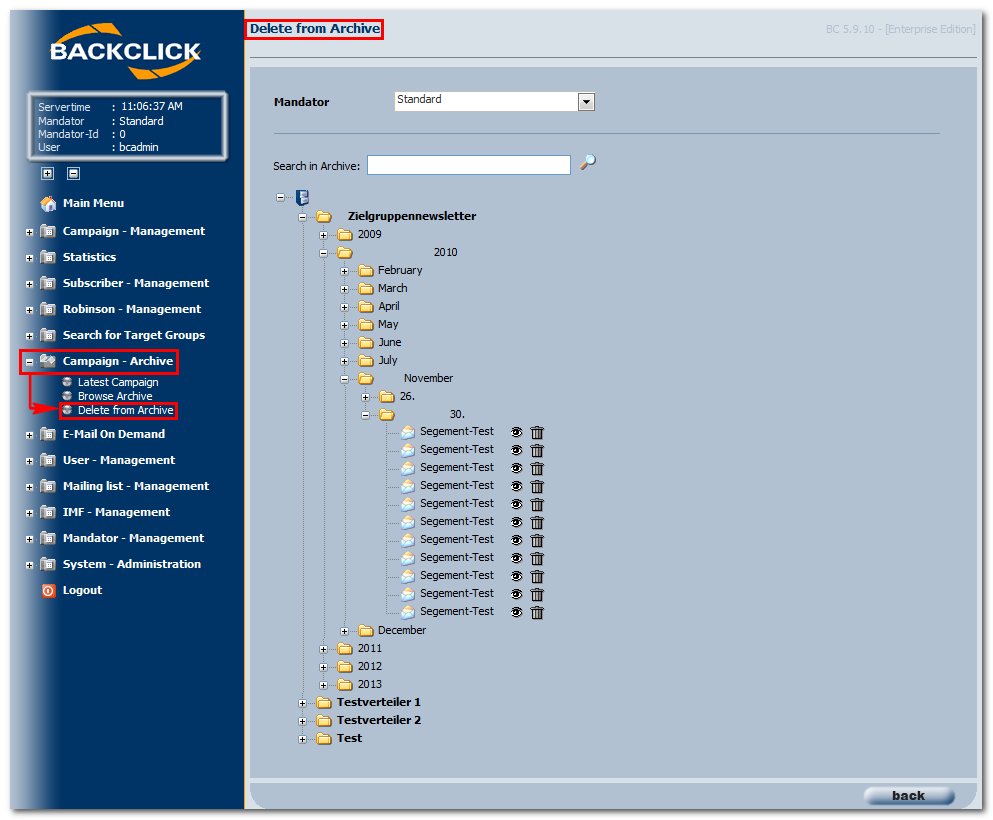
Task: Expand the December folder node
Action: click(345, 631)
